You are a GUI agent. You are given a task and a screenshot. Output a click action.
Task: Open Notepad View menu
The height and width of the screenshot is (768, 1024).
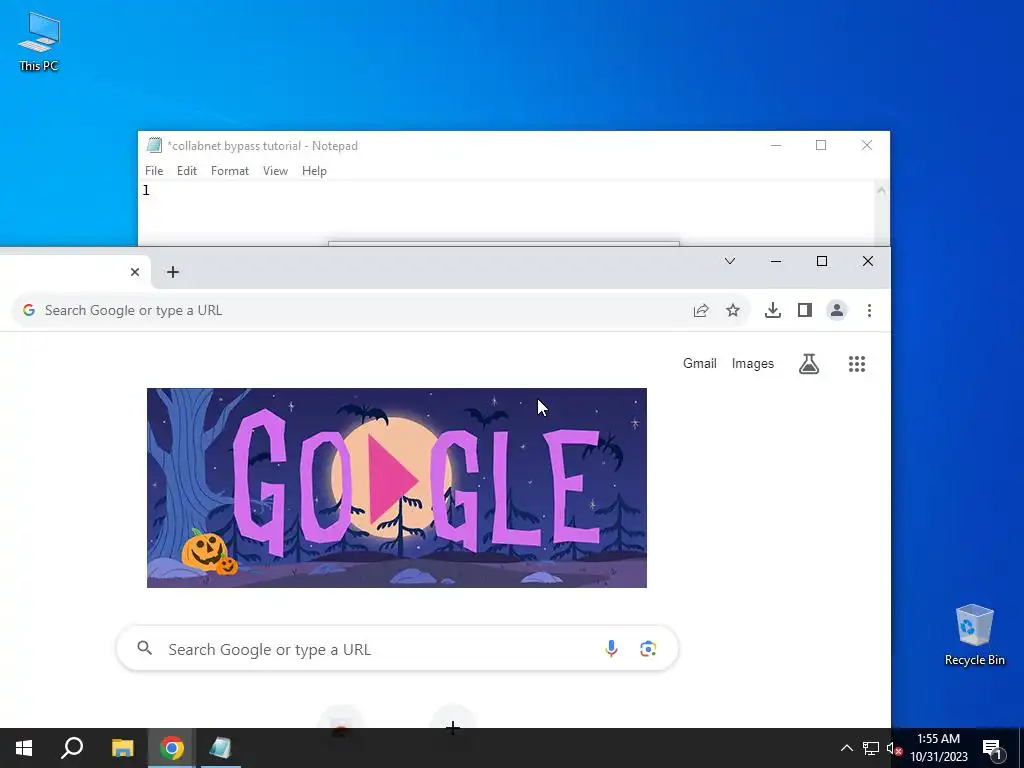275,170
